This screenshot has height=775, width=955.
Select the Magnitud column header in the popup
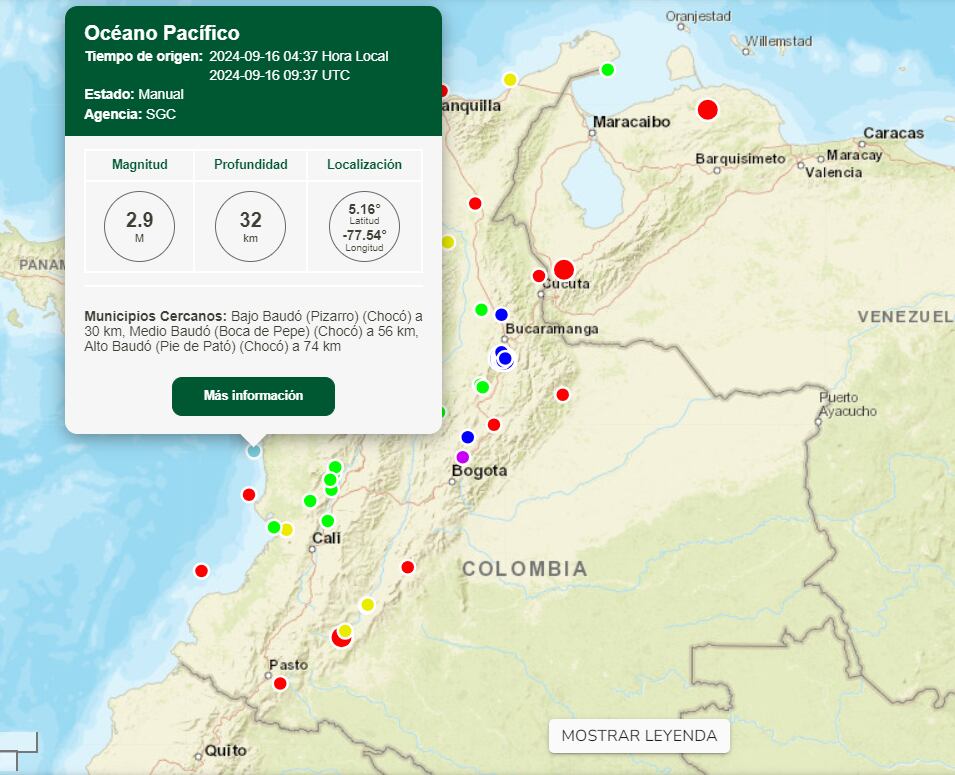tap(138, 165)
